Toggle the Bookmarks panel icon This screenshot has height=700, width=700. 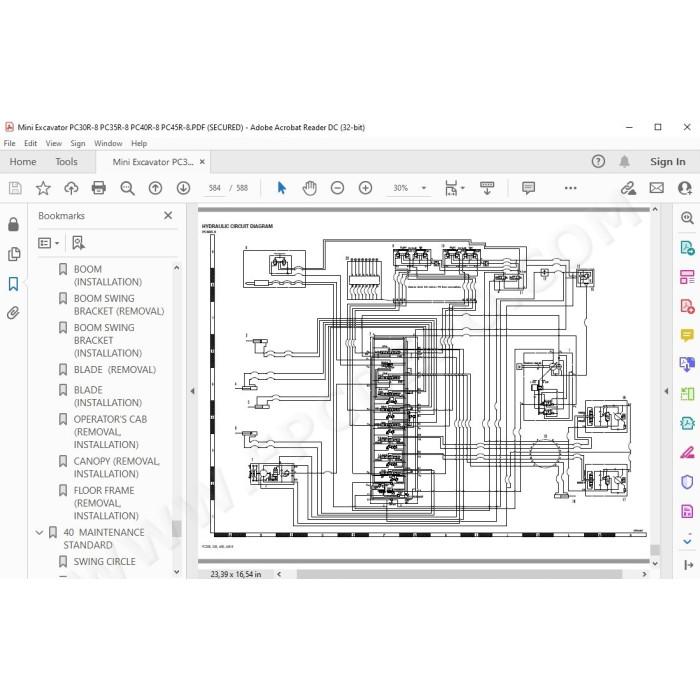click(13, 283)
